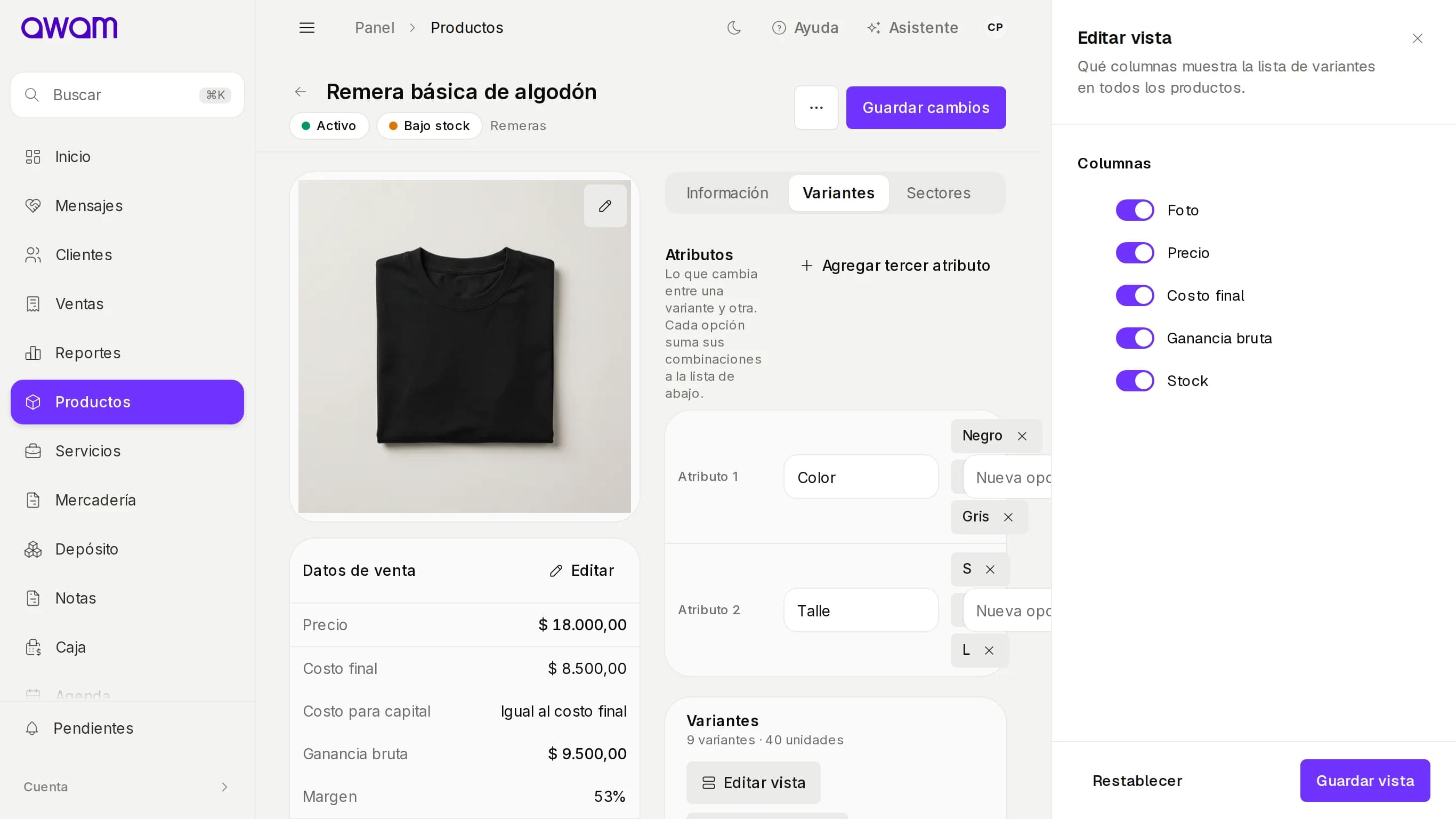The height and width of the screenshot is (819, 1456).
Task: Open Caja in the sidebar
Action: tap(127, 647)
